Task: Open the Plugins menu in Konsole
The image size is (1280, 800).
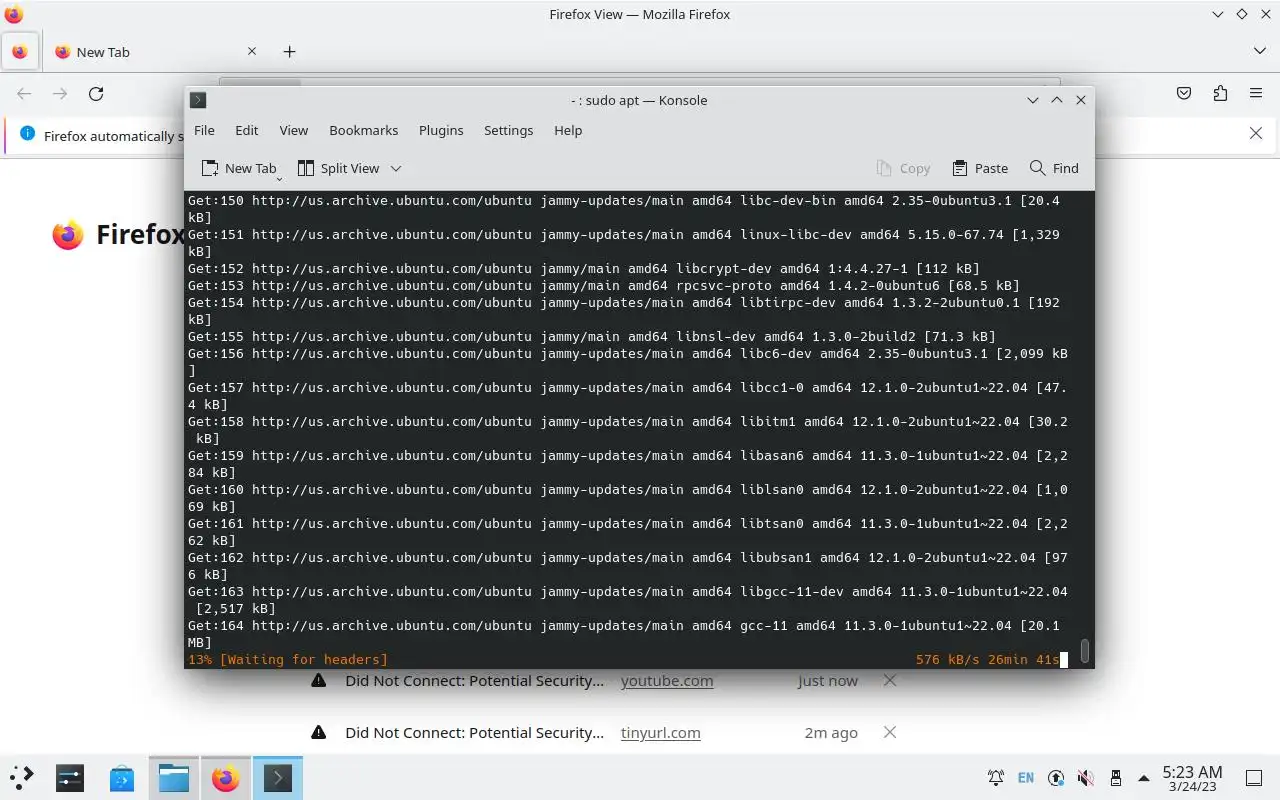Action: [441, 130]
